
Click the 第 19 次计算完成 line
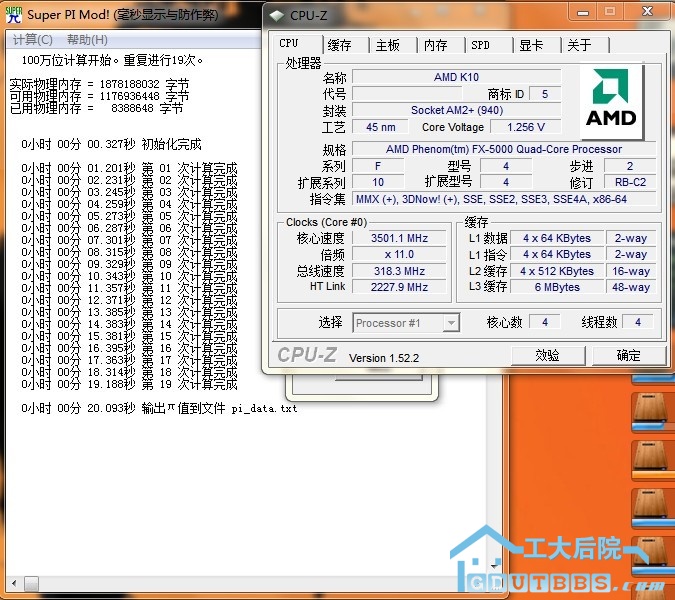click(129, 384)
